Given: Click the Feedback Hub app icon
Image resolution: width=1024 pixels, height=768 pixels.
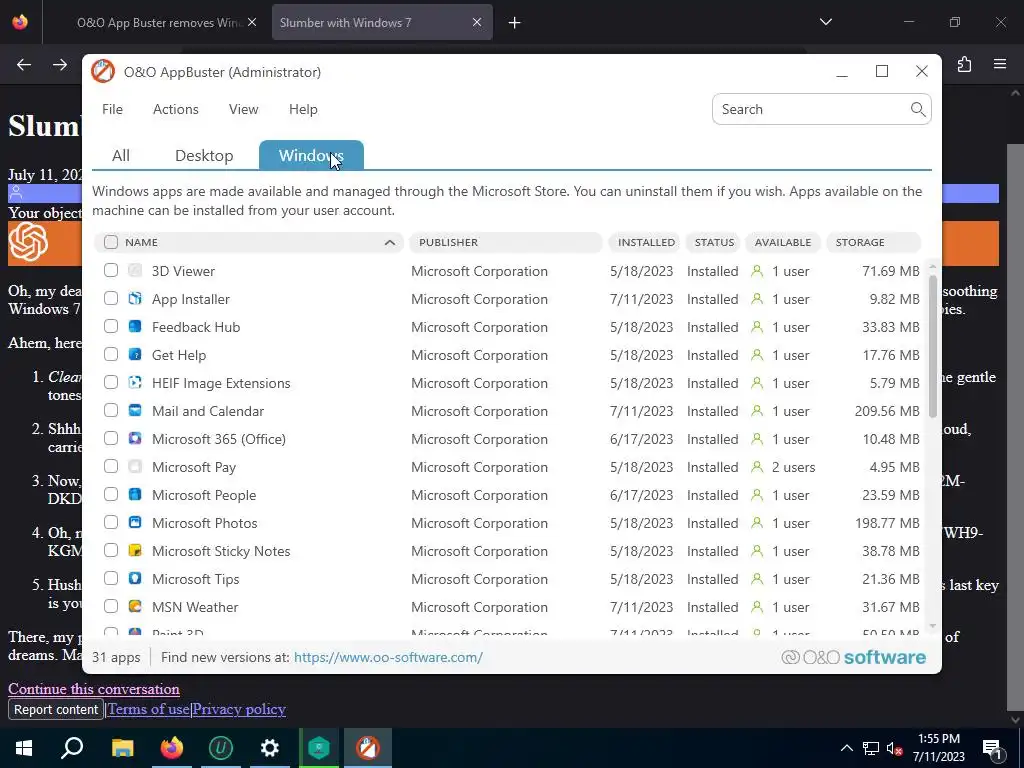Looking at the screenshot, I should [x=135, y=327].
